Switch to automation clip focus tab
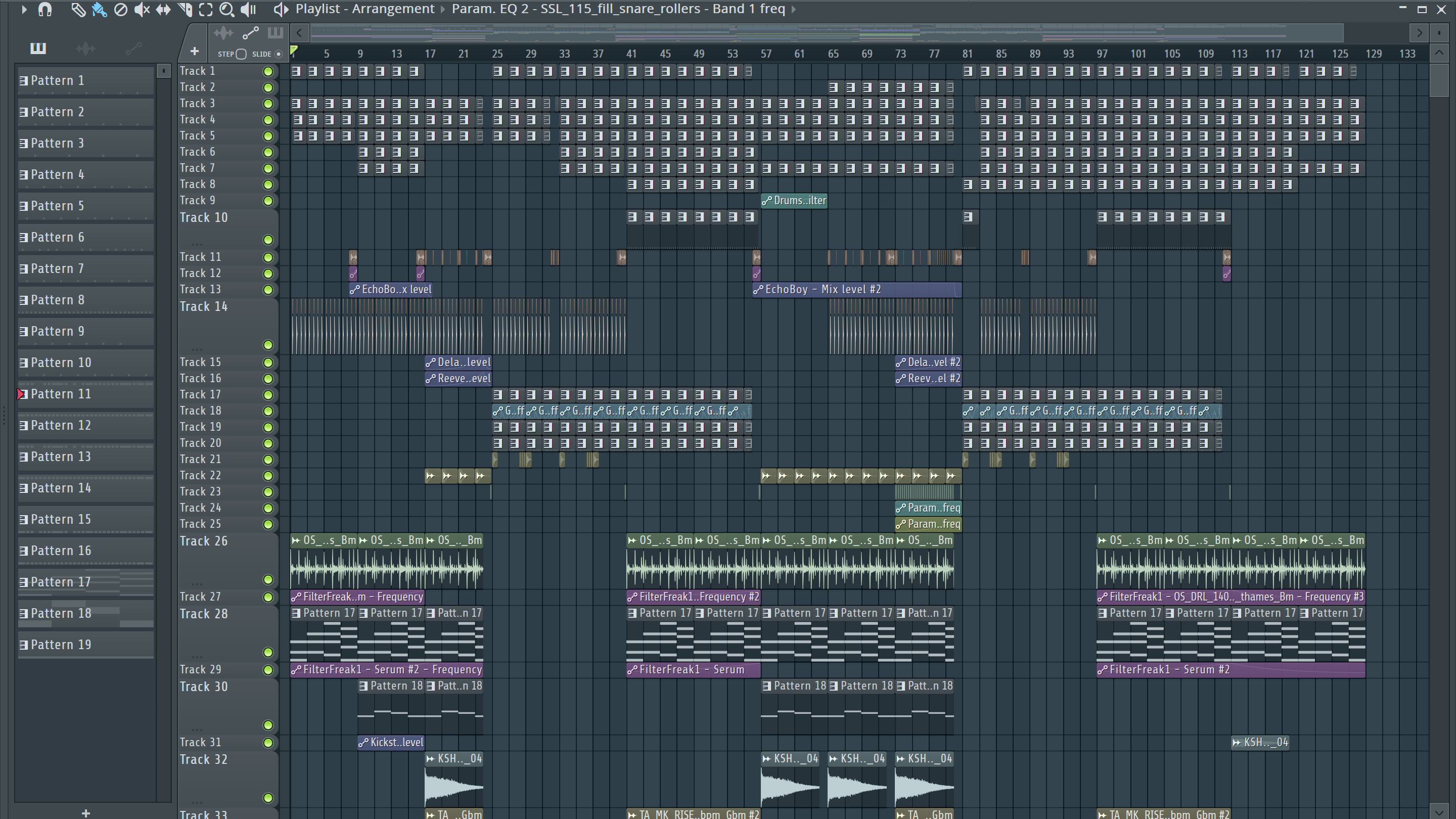 coord(250,33)
